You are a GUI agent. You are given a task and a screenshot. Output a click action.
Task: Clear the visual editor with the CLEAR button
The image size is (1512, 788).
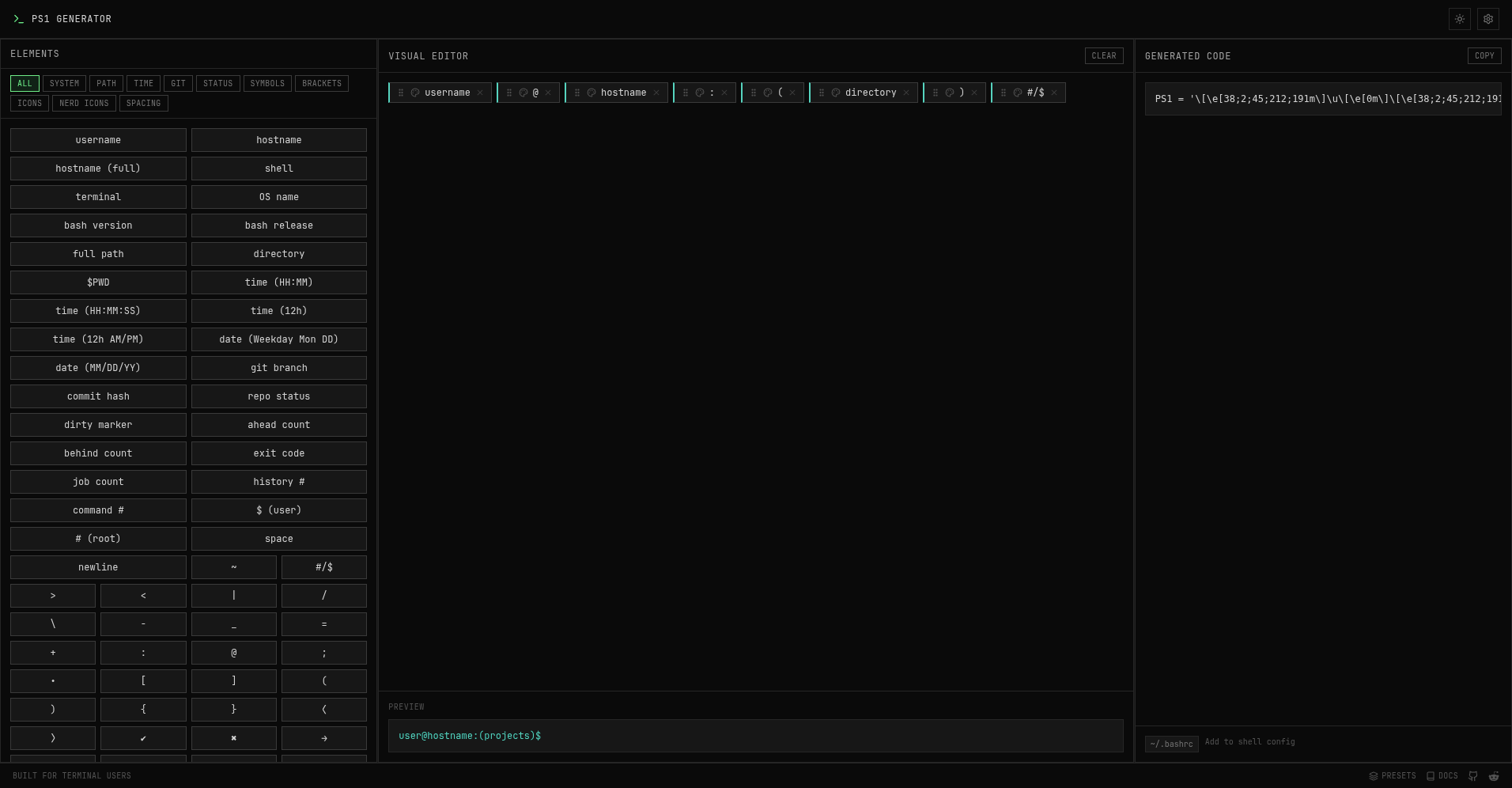point(1104,55)
